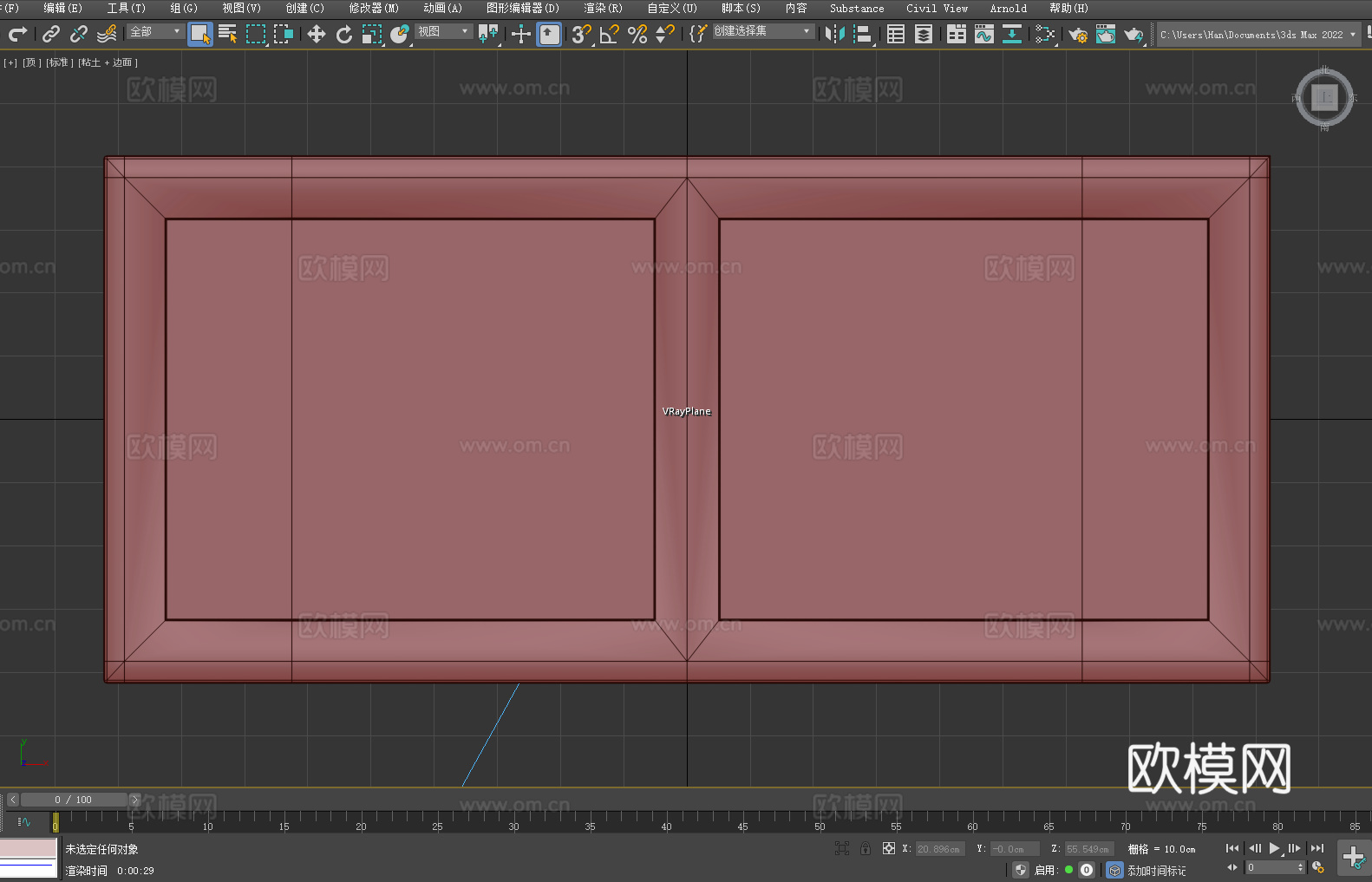Click the Select and Place tool

pos(400,34)
